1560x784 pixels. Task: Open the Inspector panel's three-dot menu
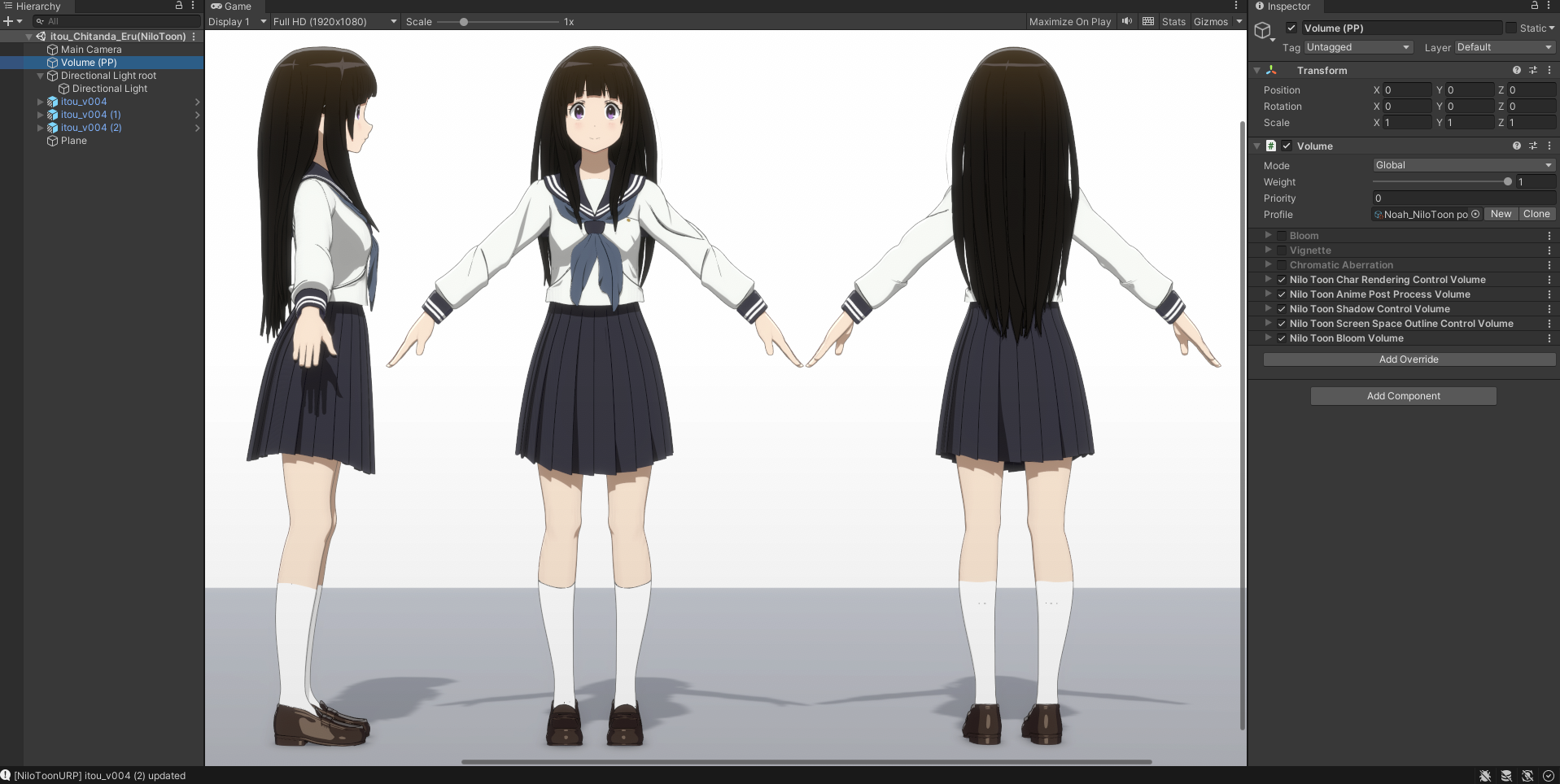(1549, 6)
